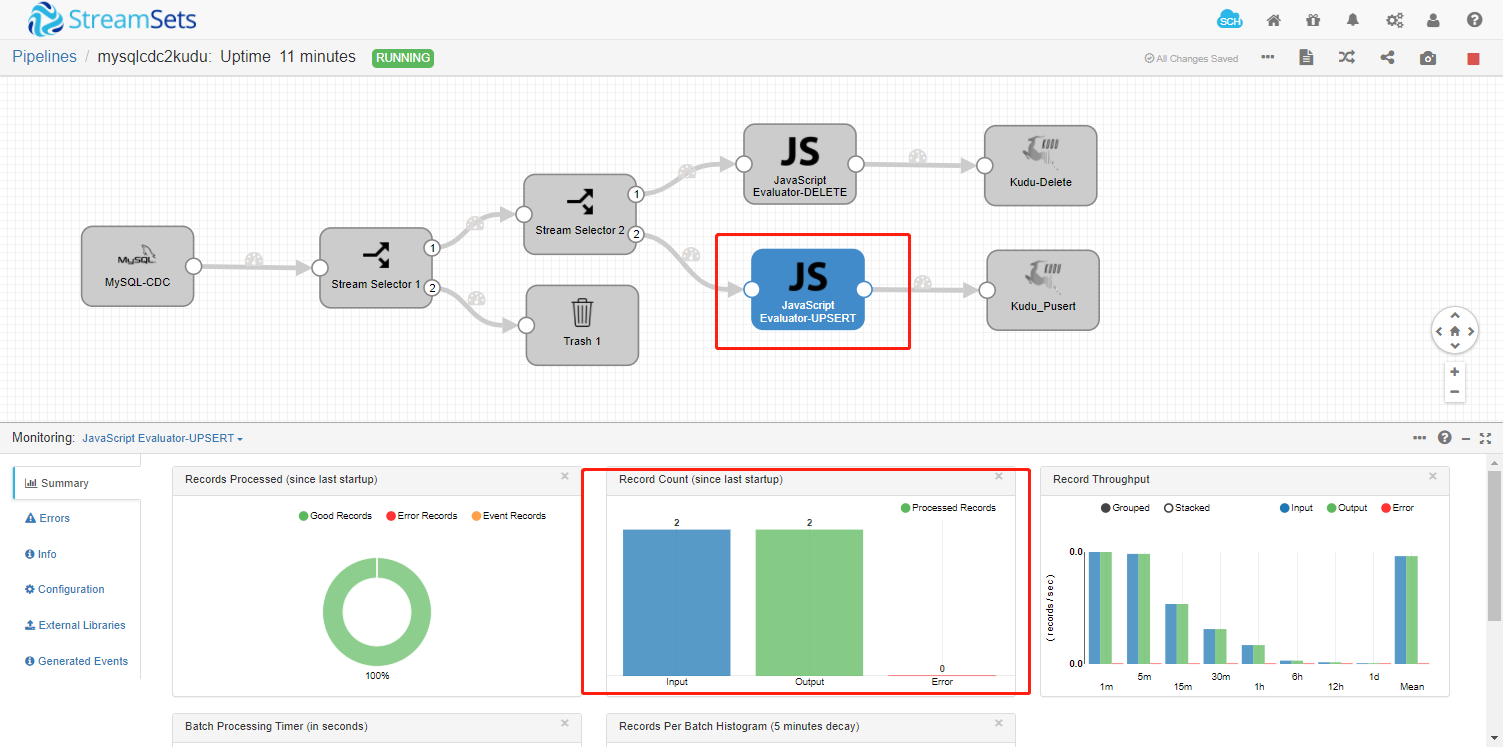Click the auto-arrange shuffle icon
The height and width of the screenshot is (749, 1503).
[1347, 58]
